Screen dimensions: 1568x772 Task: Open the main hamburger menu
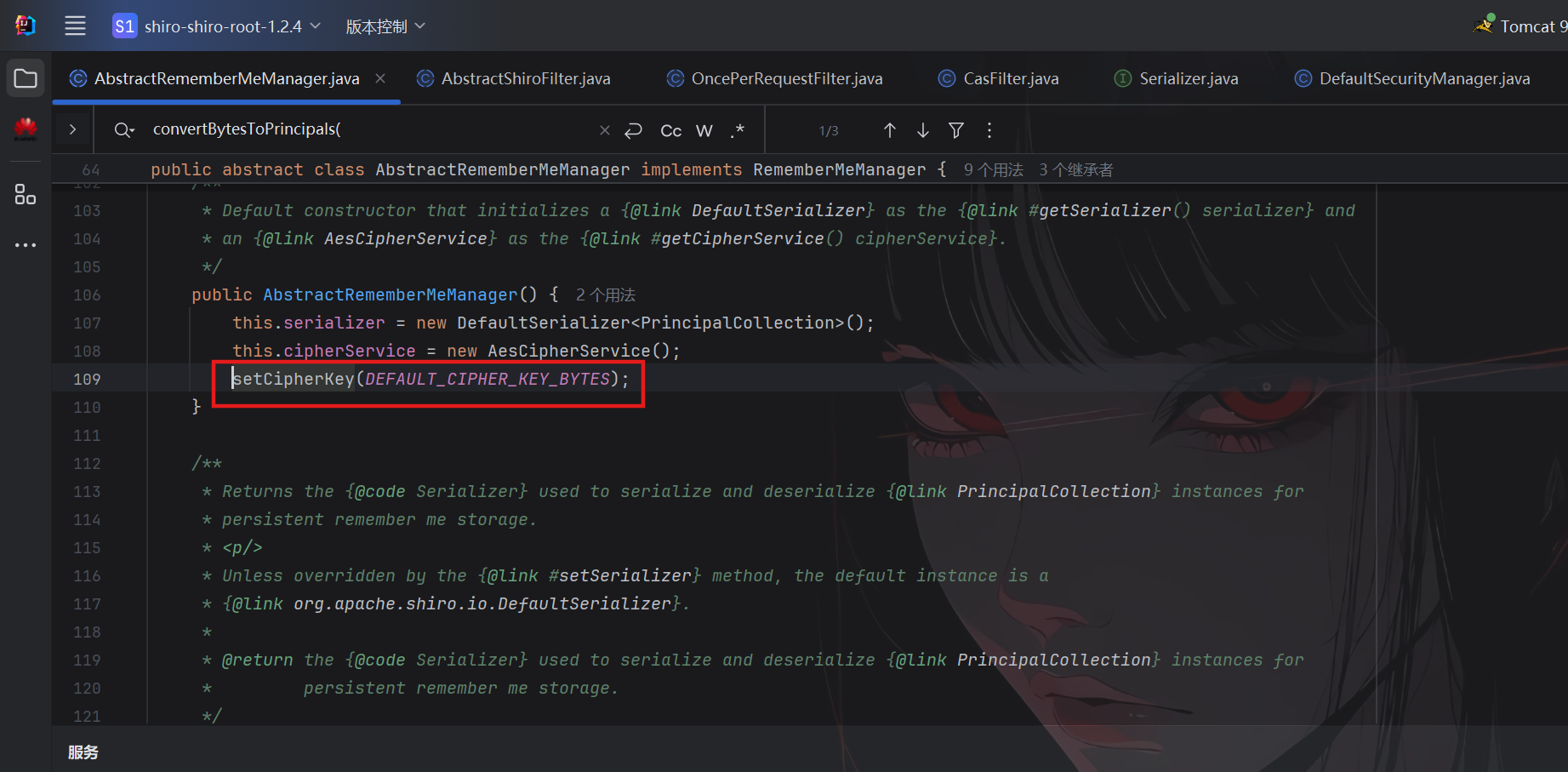point(75,26)
